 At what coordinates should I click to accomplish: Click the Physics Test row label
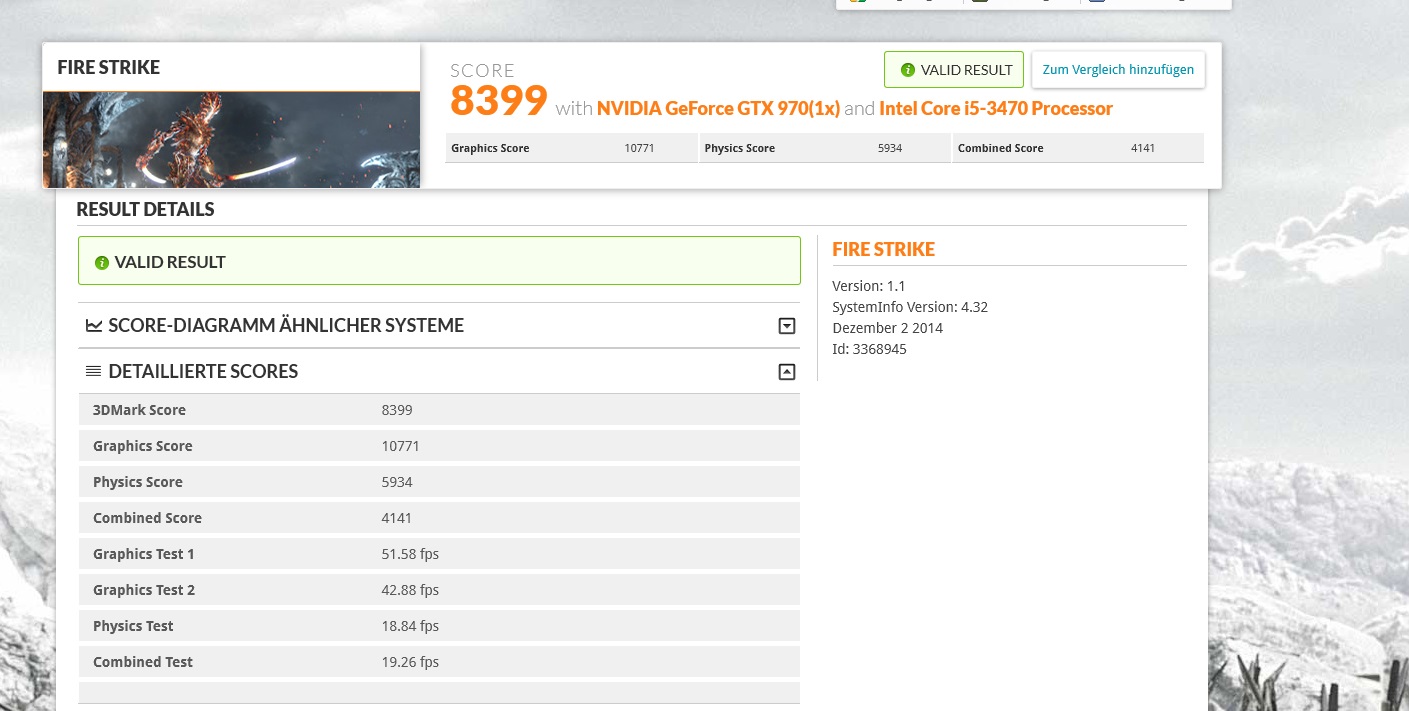tap(133, 626)
